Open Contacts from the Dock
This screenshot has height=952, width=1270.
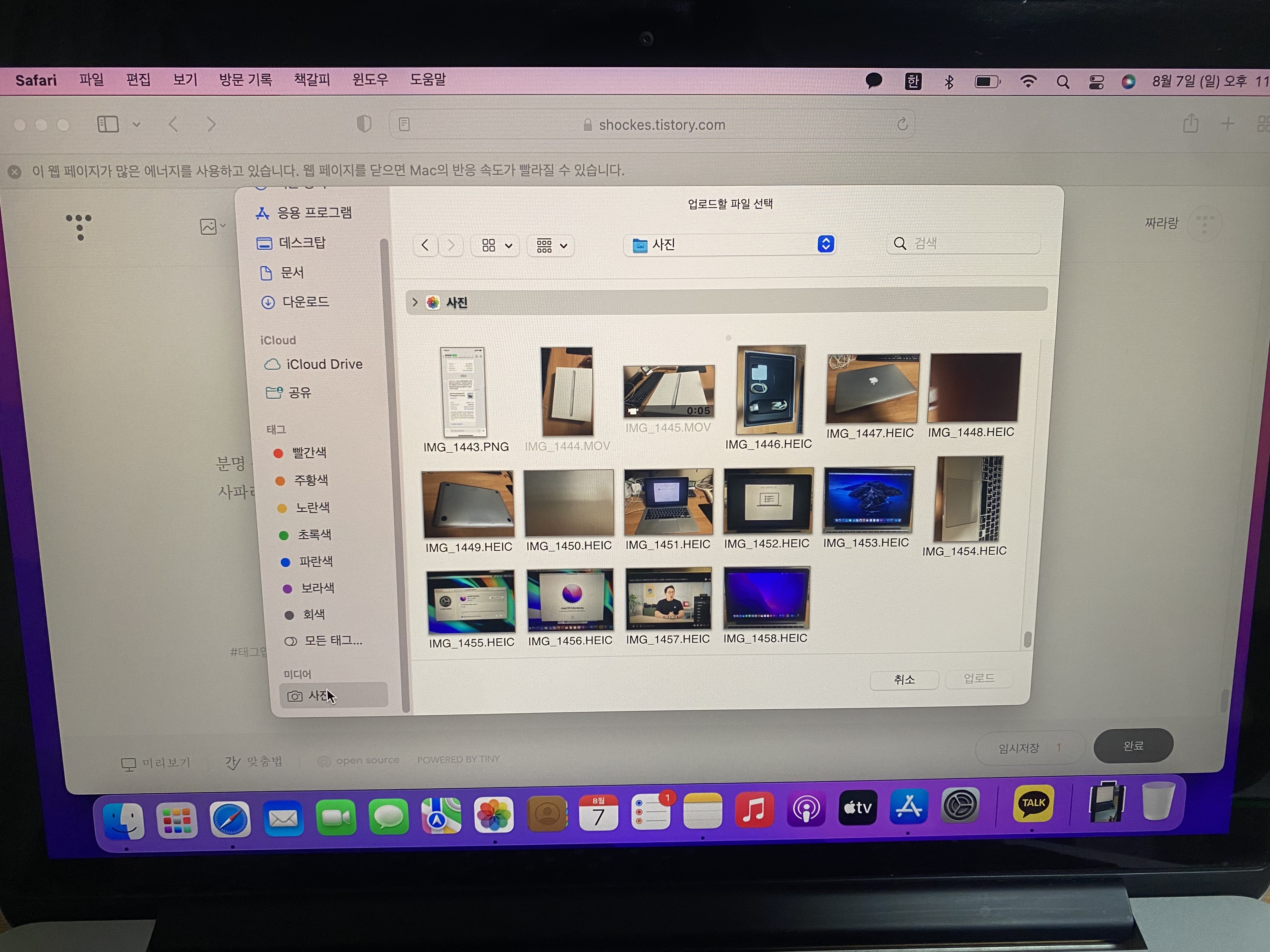coord(547,814)
